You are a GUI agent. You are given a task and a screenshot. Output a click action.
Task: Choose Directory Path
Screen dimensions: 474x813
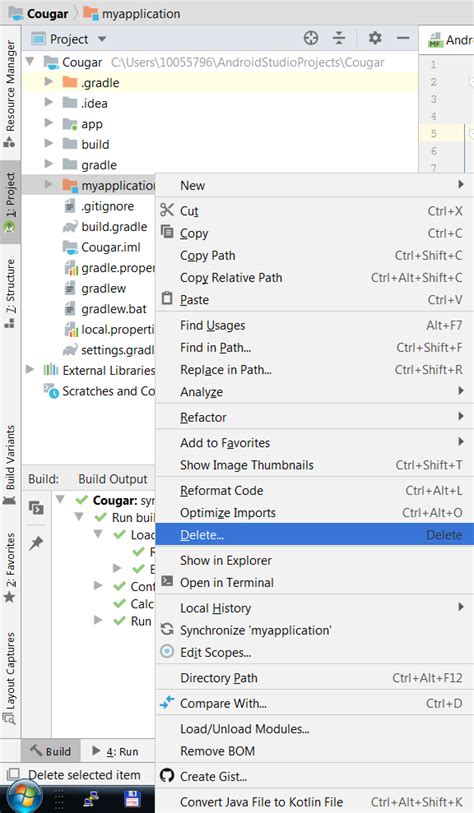315,678
